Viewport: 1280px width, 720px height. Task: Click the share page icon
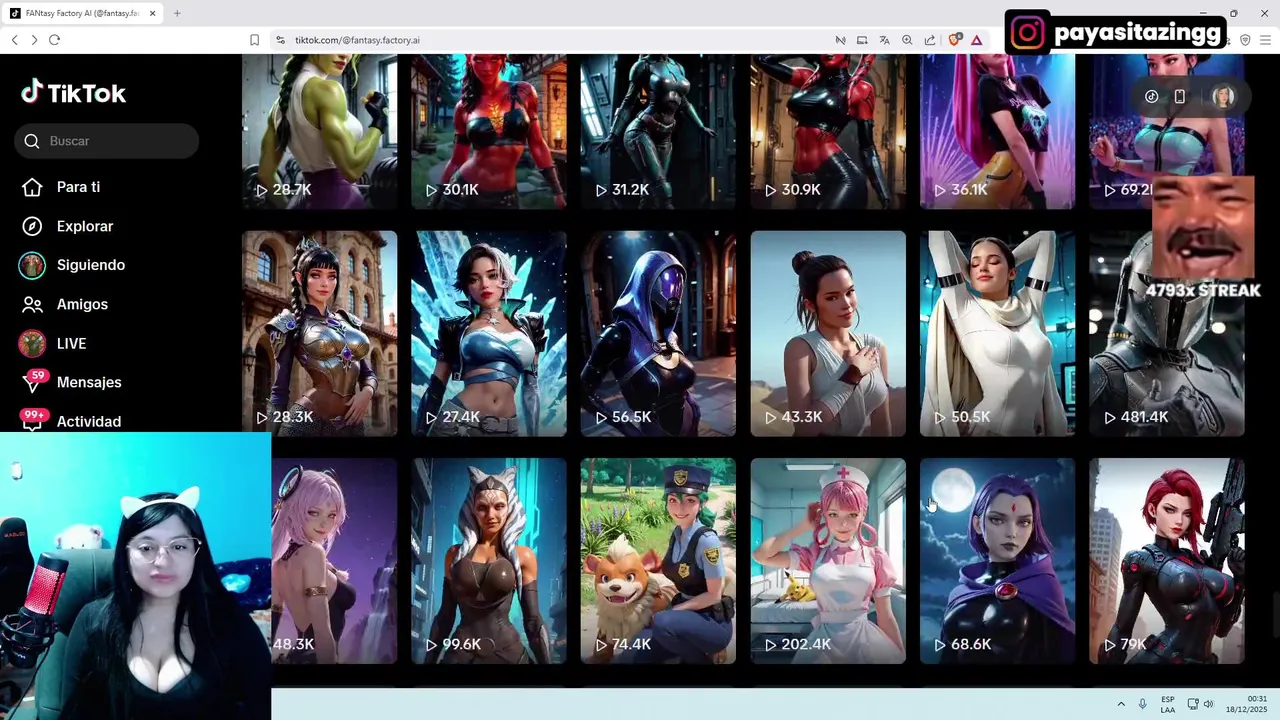click(930, 40)
